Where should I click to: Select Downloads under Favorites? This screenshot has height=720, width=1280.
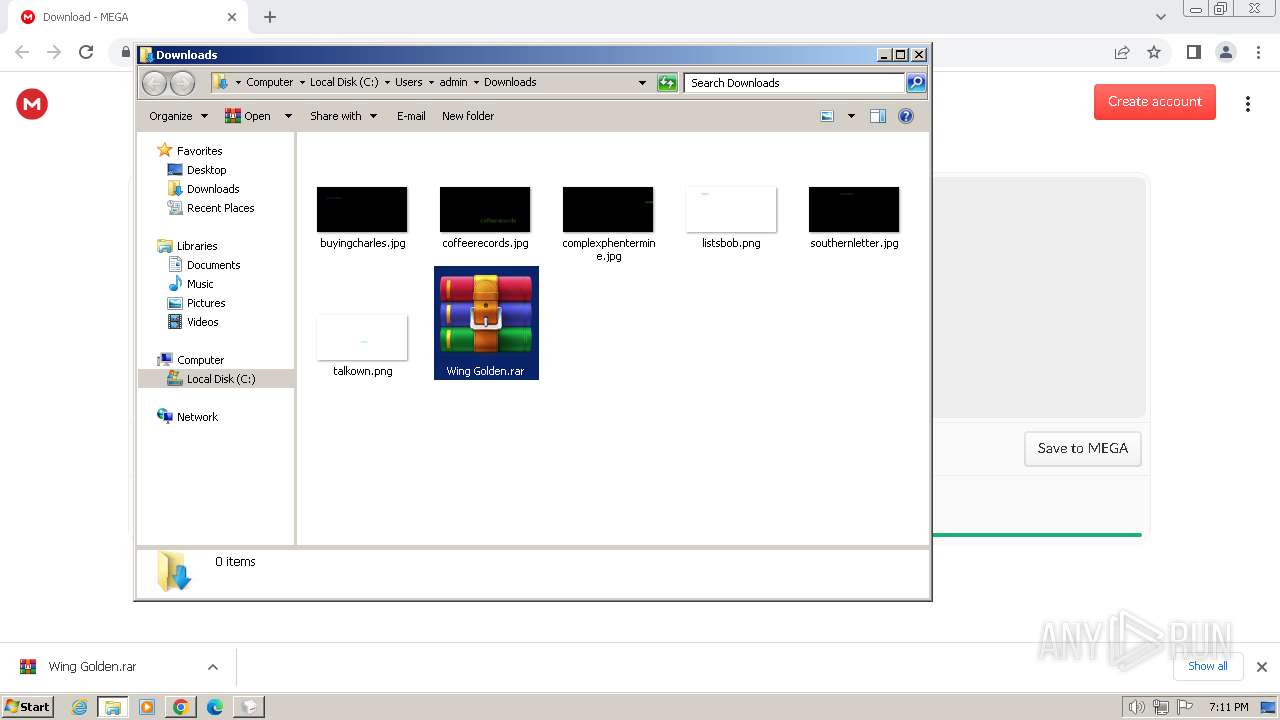coord(213,189)
